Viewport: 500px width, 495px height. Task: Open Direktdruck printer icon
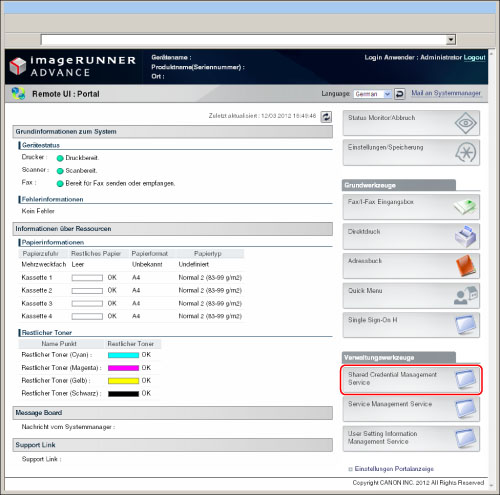pos(466,236)
